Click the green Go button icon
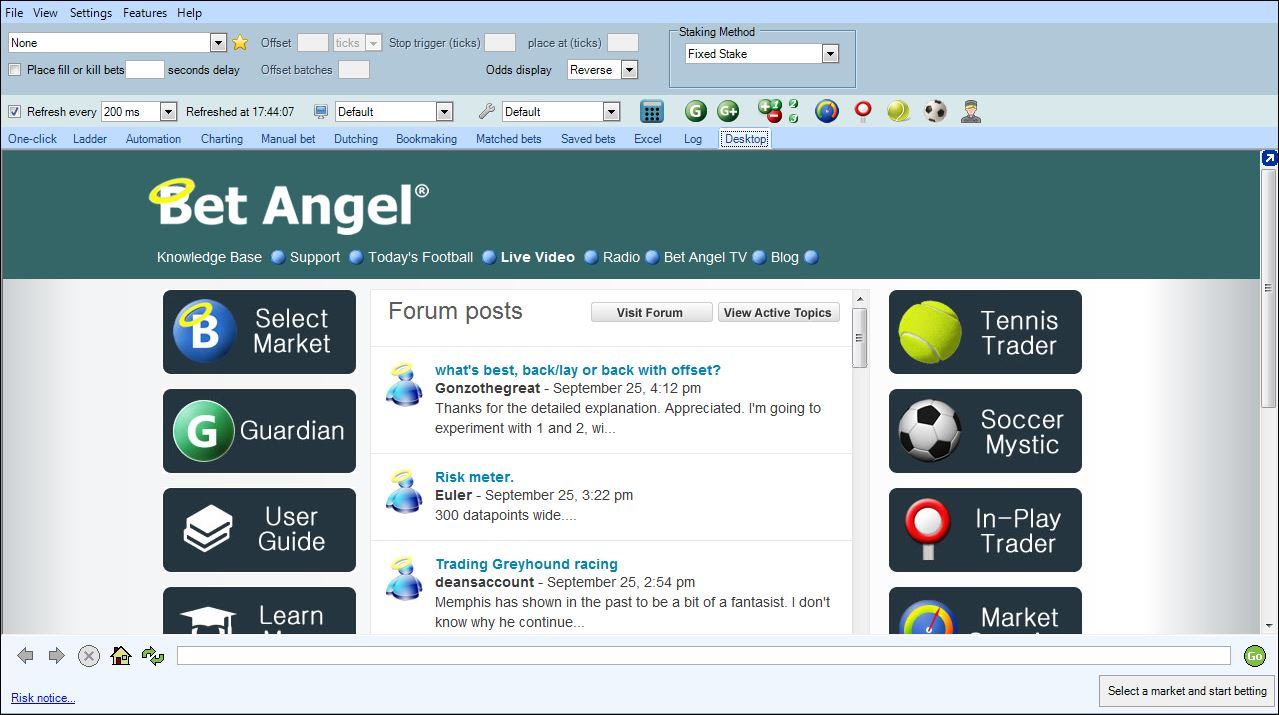The height and width of the screenshot is (715, 1279). pyautogui.click(x=1254, y=656)
